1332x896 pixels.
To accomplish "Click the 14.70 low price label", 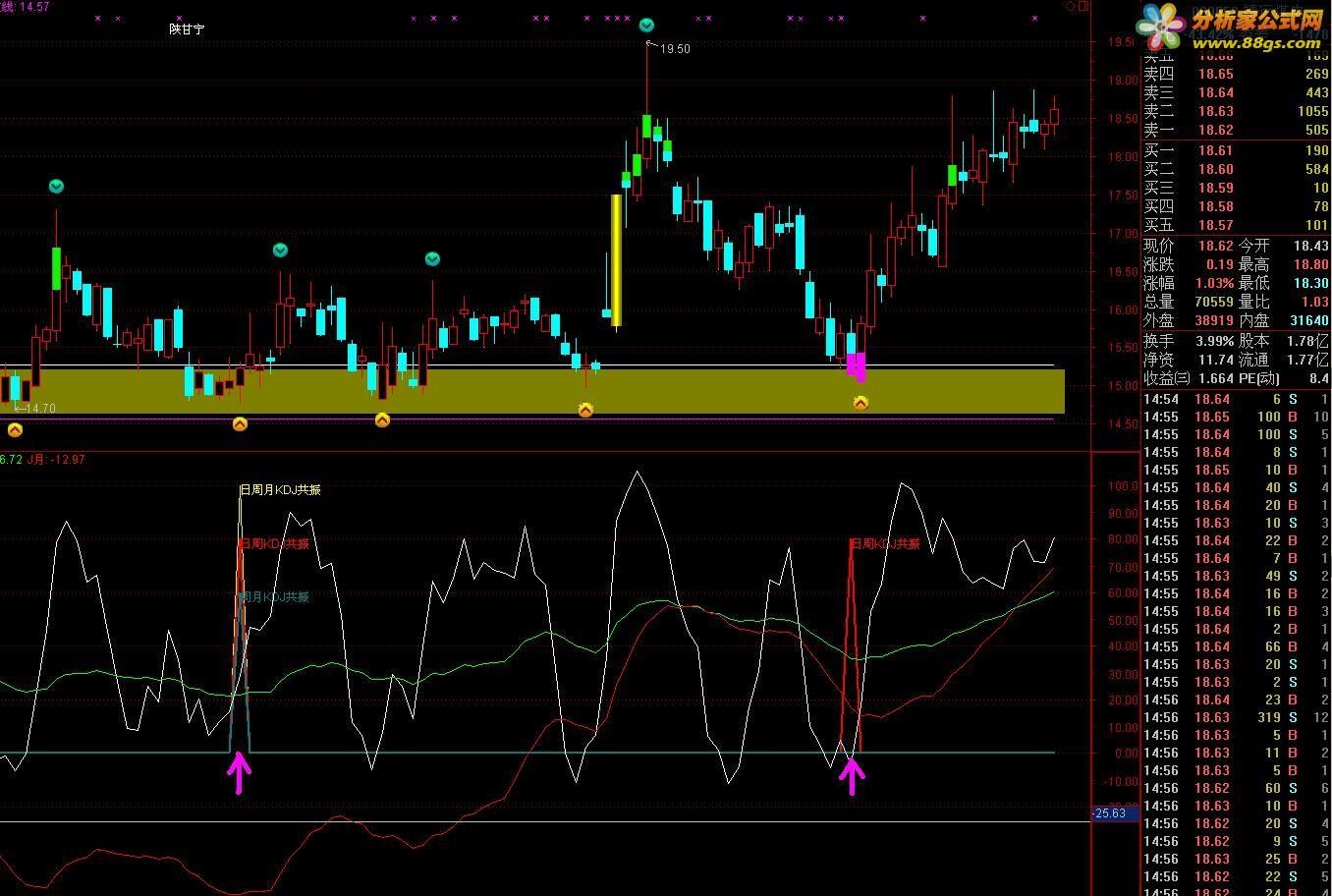I will 40,408.
